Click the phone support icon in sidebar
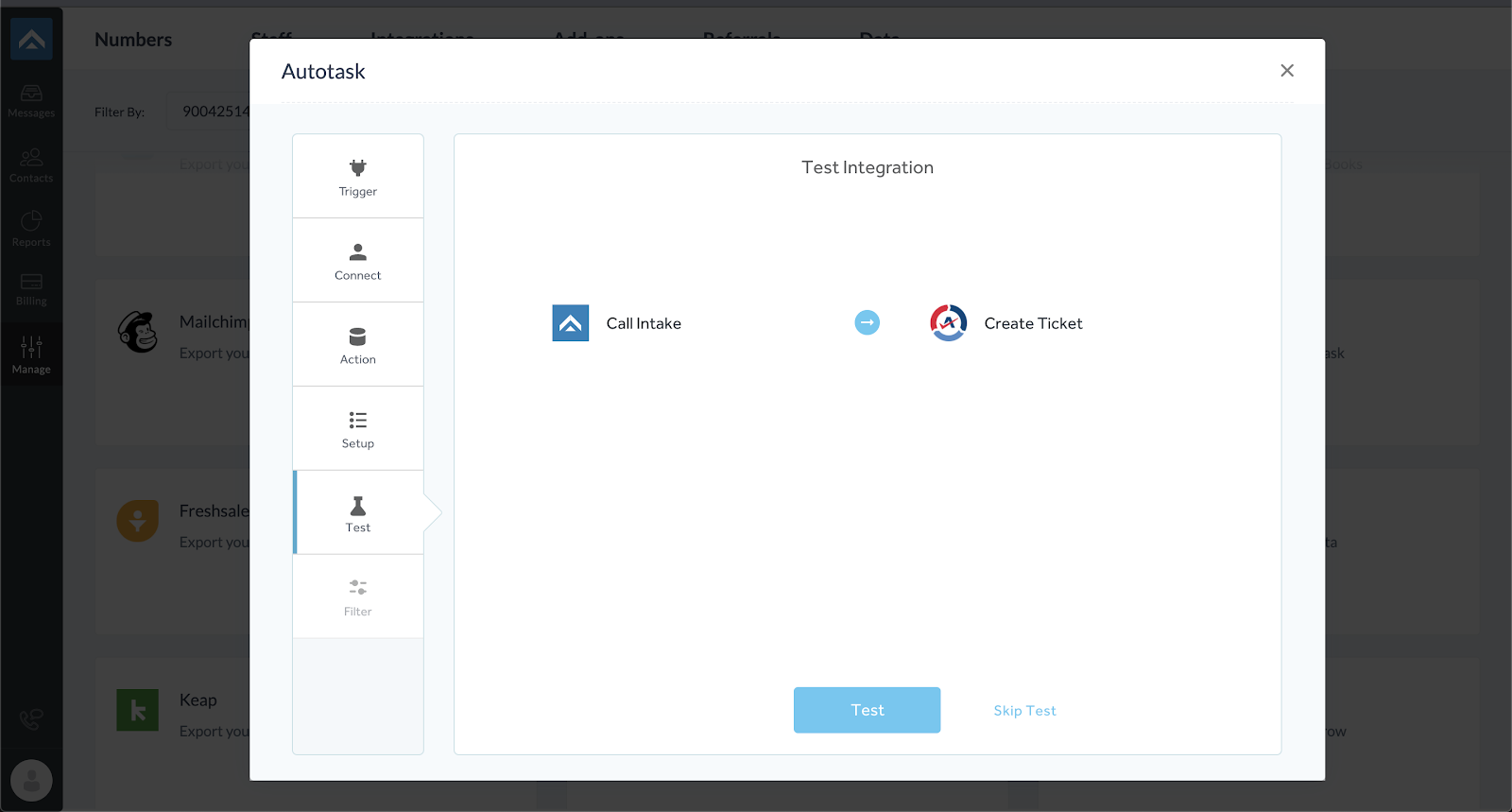 pos(31,719)
